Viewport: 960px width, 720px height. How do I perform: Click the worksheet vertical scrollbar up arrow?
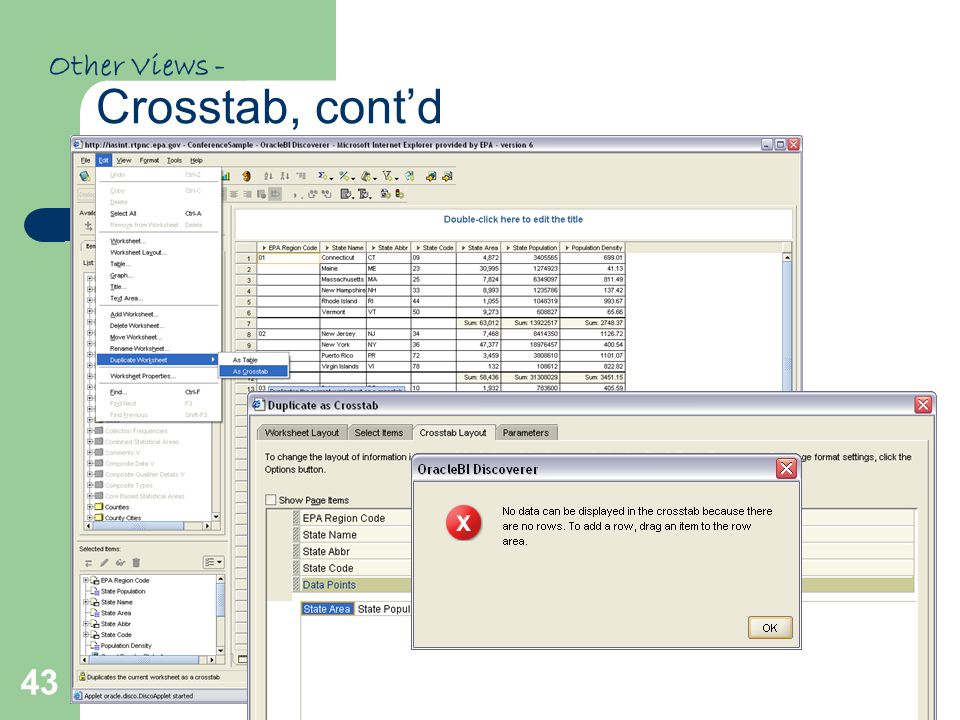click(x=787, y=258)
